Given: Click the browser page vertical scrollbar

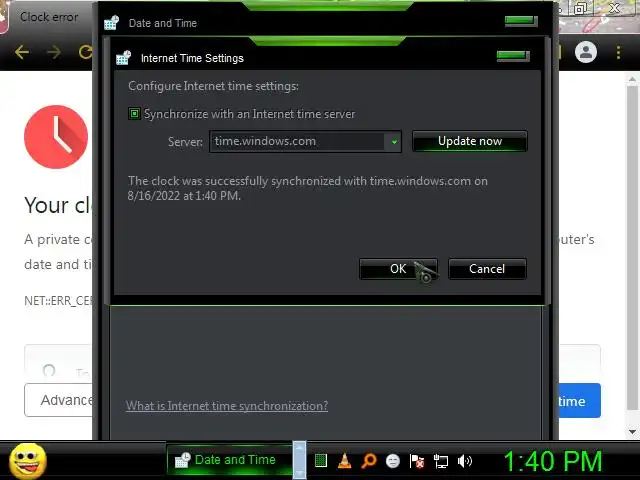Looking at the screenshot, I should [632, 249].
